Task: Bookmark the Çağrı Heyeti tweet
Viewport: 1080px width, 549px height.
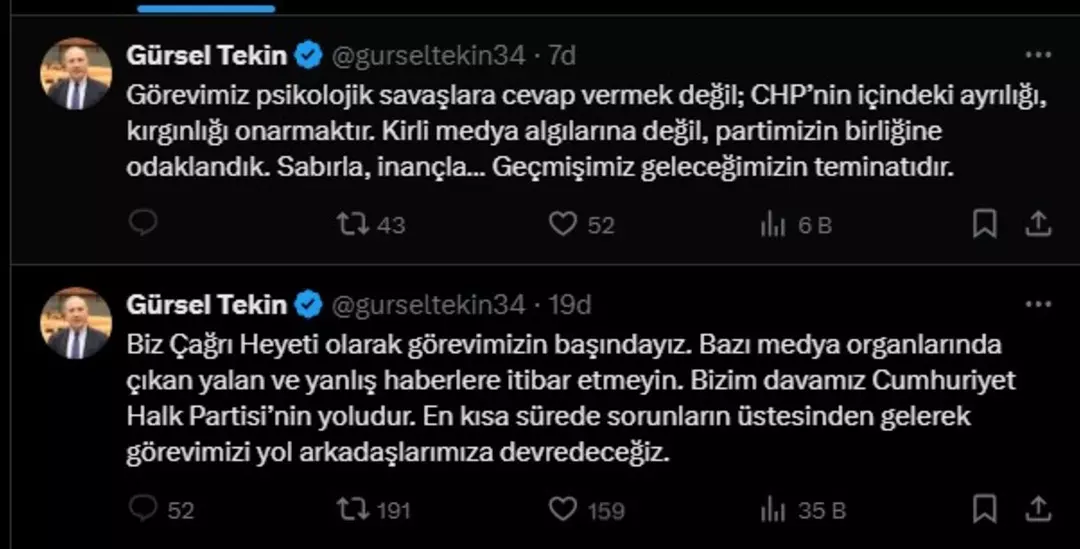Action: pyautogui.click(x=984, y=509)
